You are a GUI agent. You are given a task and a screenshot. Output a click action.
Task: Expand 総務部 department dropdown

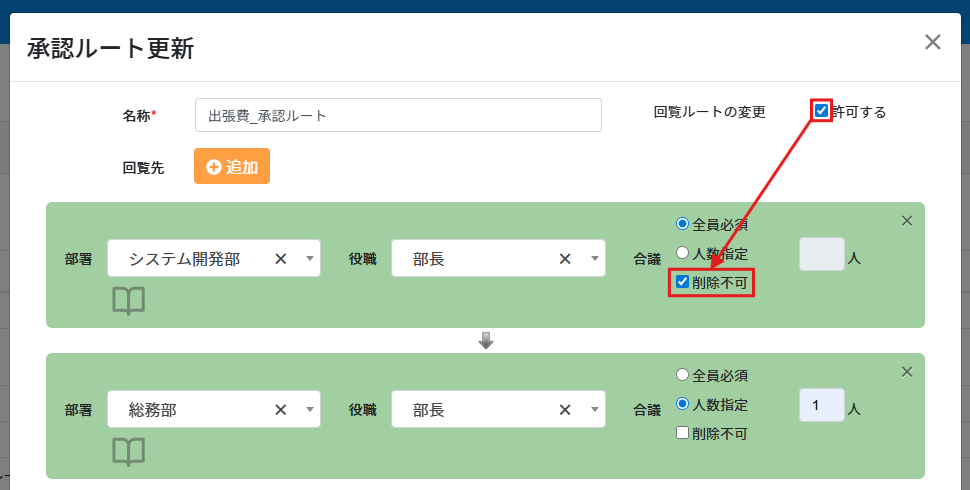(309, 410)
